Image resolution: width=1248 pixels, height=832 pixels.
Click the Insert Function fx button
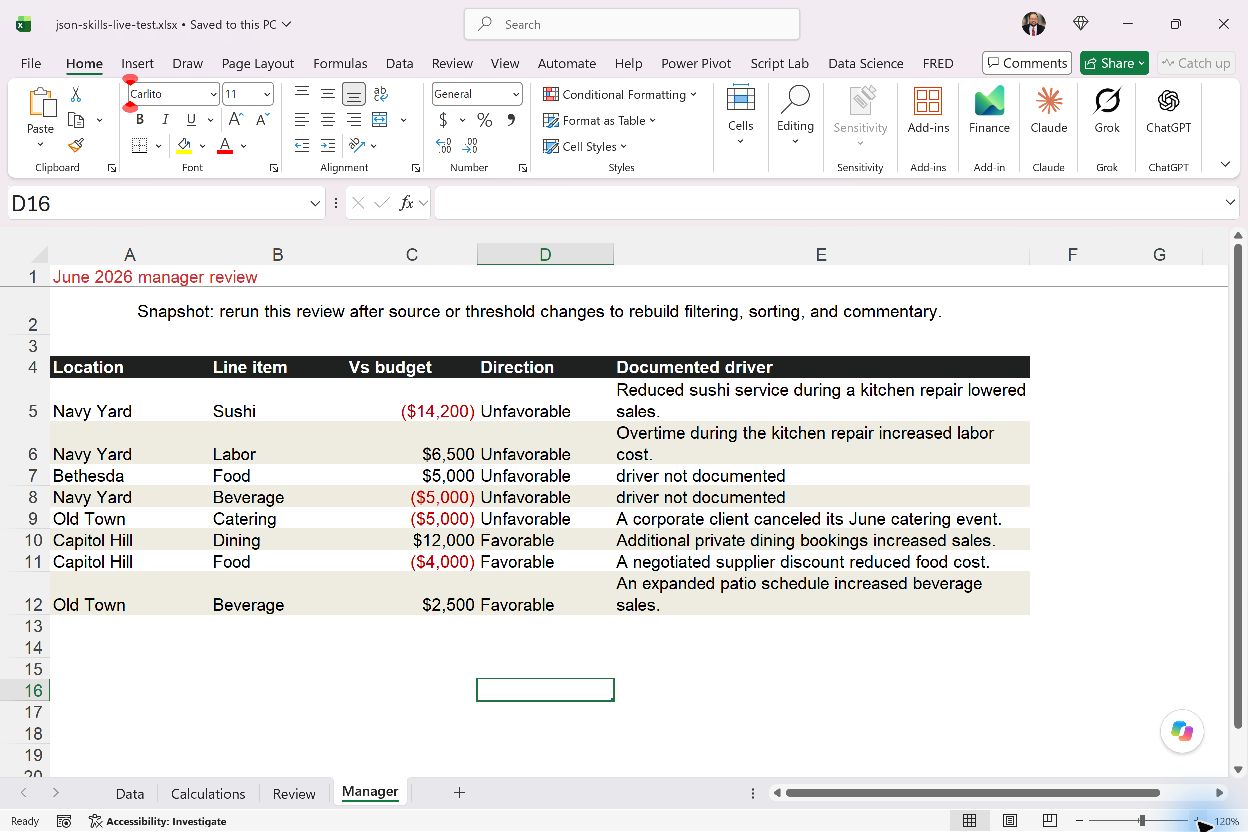(x=406, y=203)
